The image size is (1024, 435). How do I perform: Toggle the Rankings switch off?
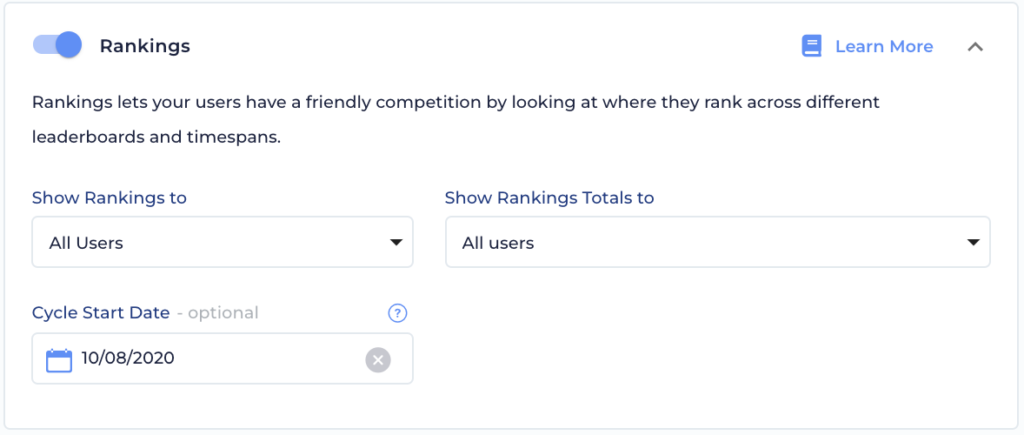pyautogui.click(x=57, y=45)
